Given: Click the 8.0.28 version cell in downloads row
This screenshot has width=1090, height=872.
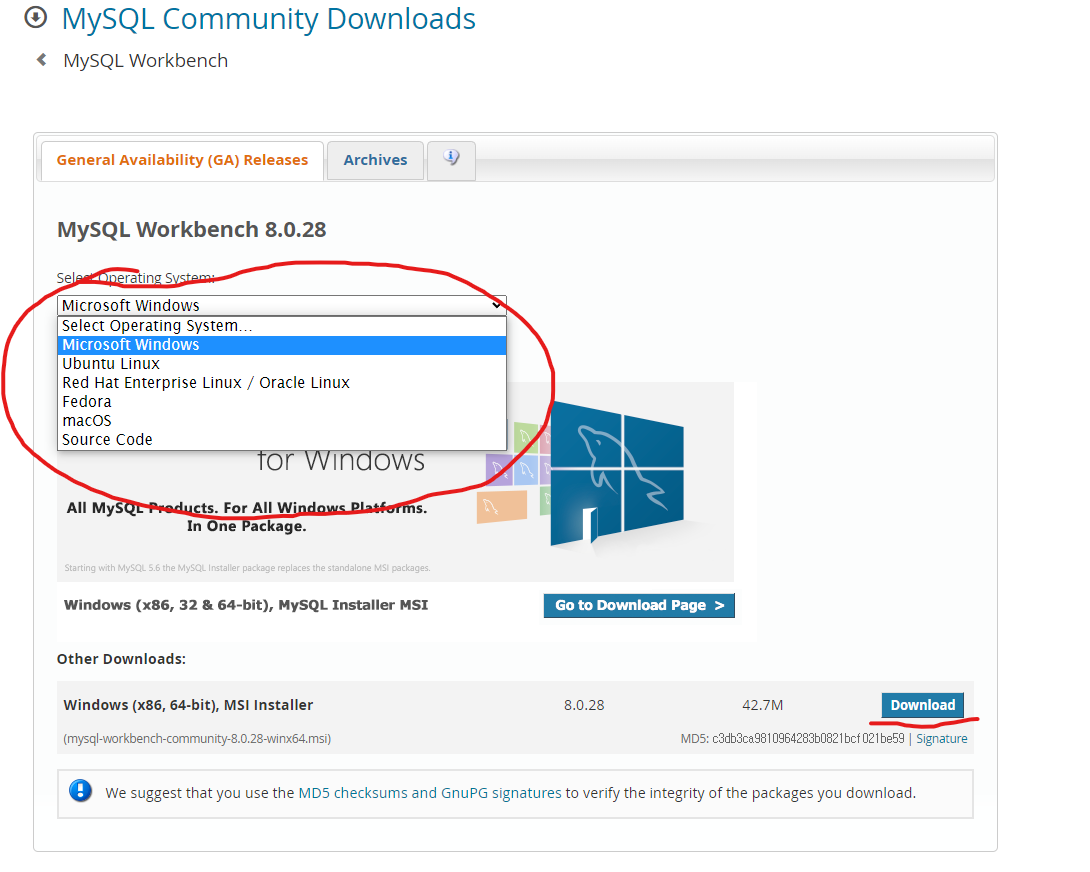Looking at the screenshot, I should click(584, 705).
